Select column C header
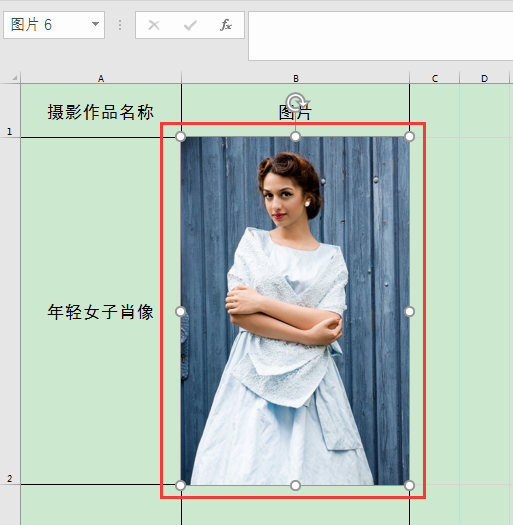The image size is (513, 525). point(435,78)
